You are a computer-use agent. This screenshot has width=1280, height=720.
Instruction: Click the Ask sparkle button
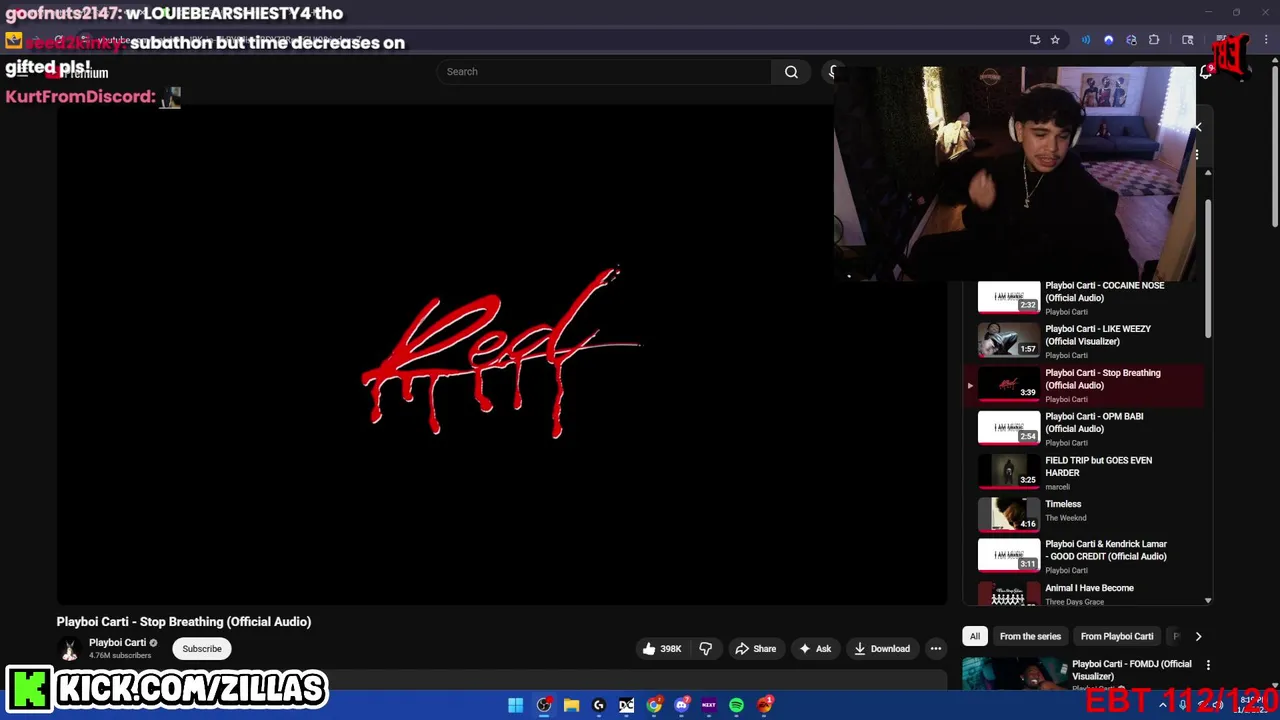[x=815, y=649]
